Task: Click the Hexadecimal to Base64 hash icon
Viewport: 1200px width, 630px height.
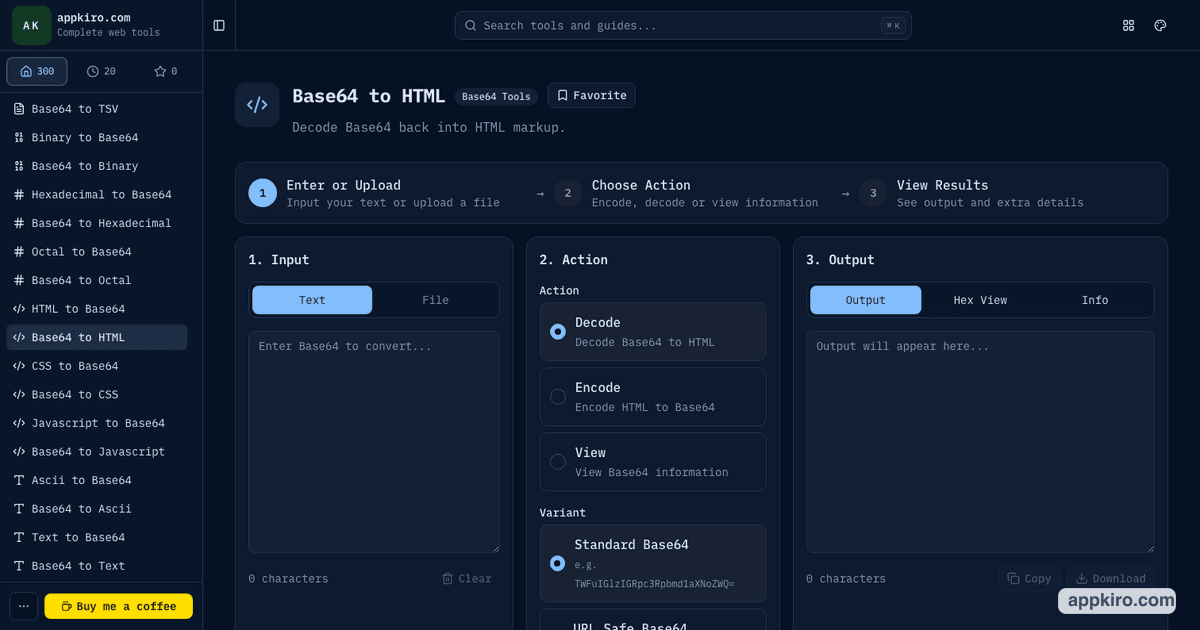Action: [x=19, y=194]
